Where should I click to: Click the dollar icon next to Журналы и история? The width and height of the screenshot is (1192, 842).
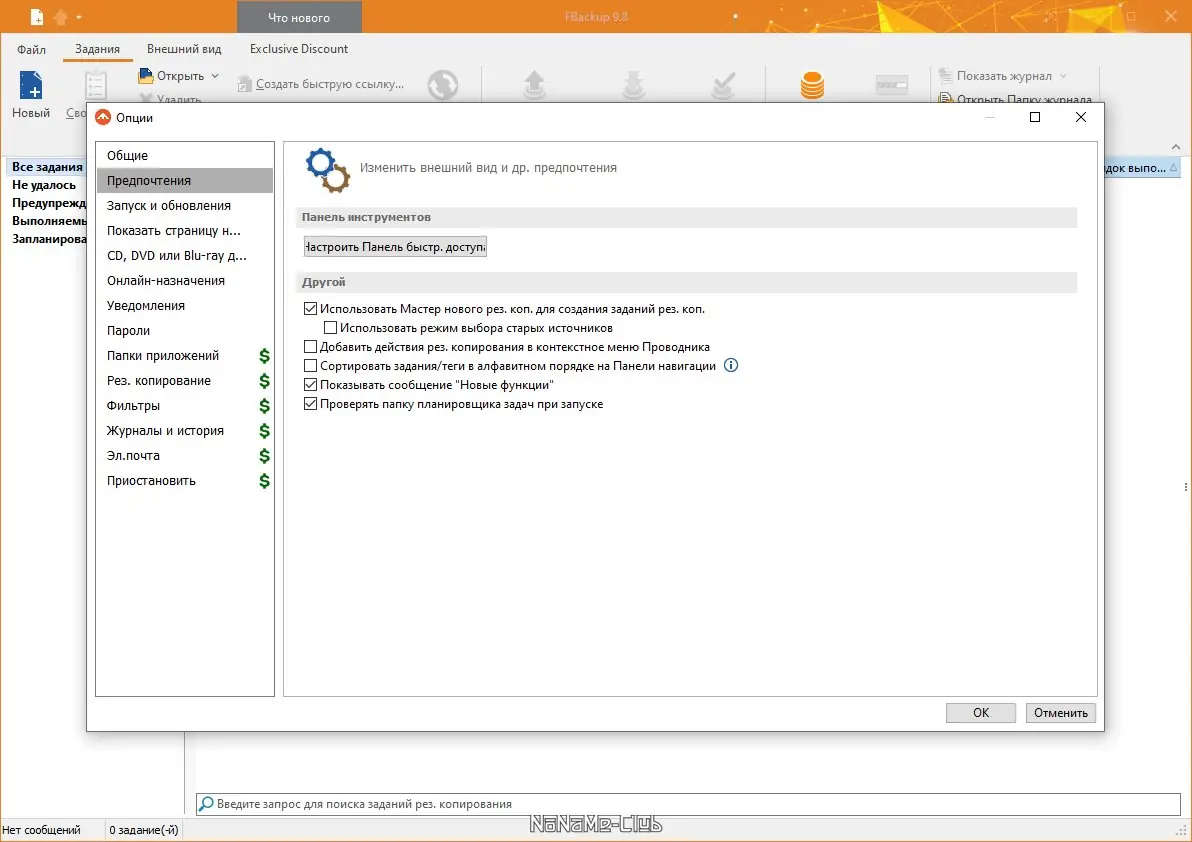click(264, 431)
